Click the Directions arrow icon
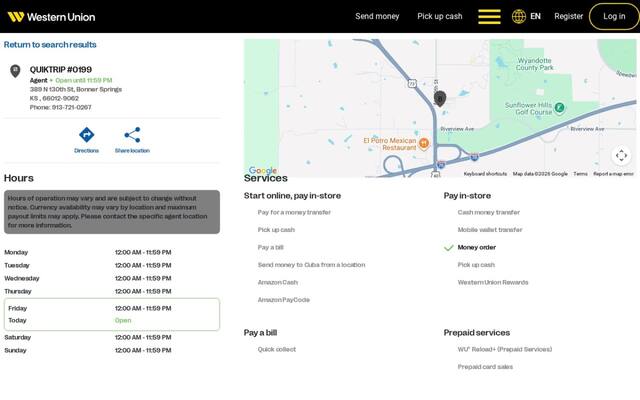 click(x=87, y=135)
